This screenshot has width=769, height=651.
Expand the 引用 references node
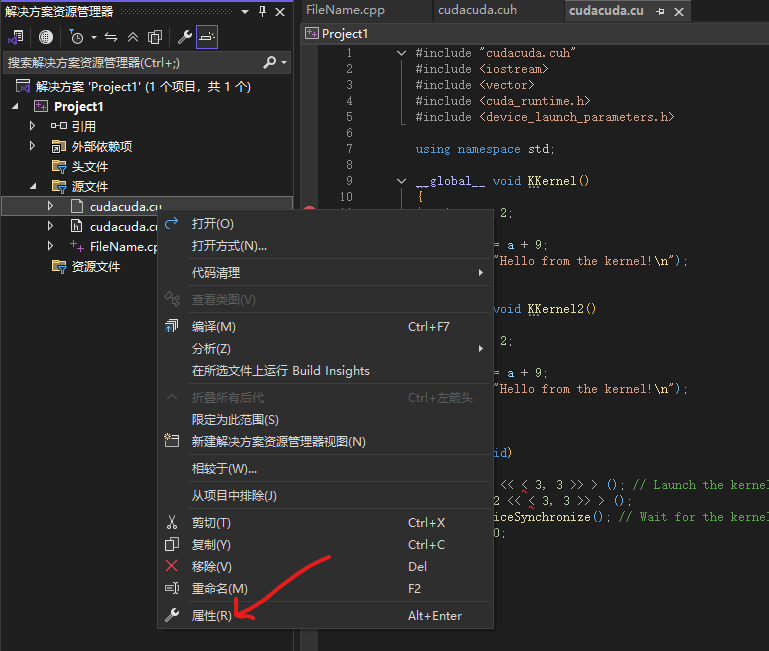(x=33, y=126)
